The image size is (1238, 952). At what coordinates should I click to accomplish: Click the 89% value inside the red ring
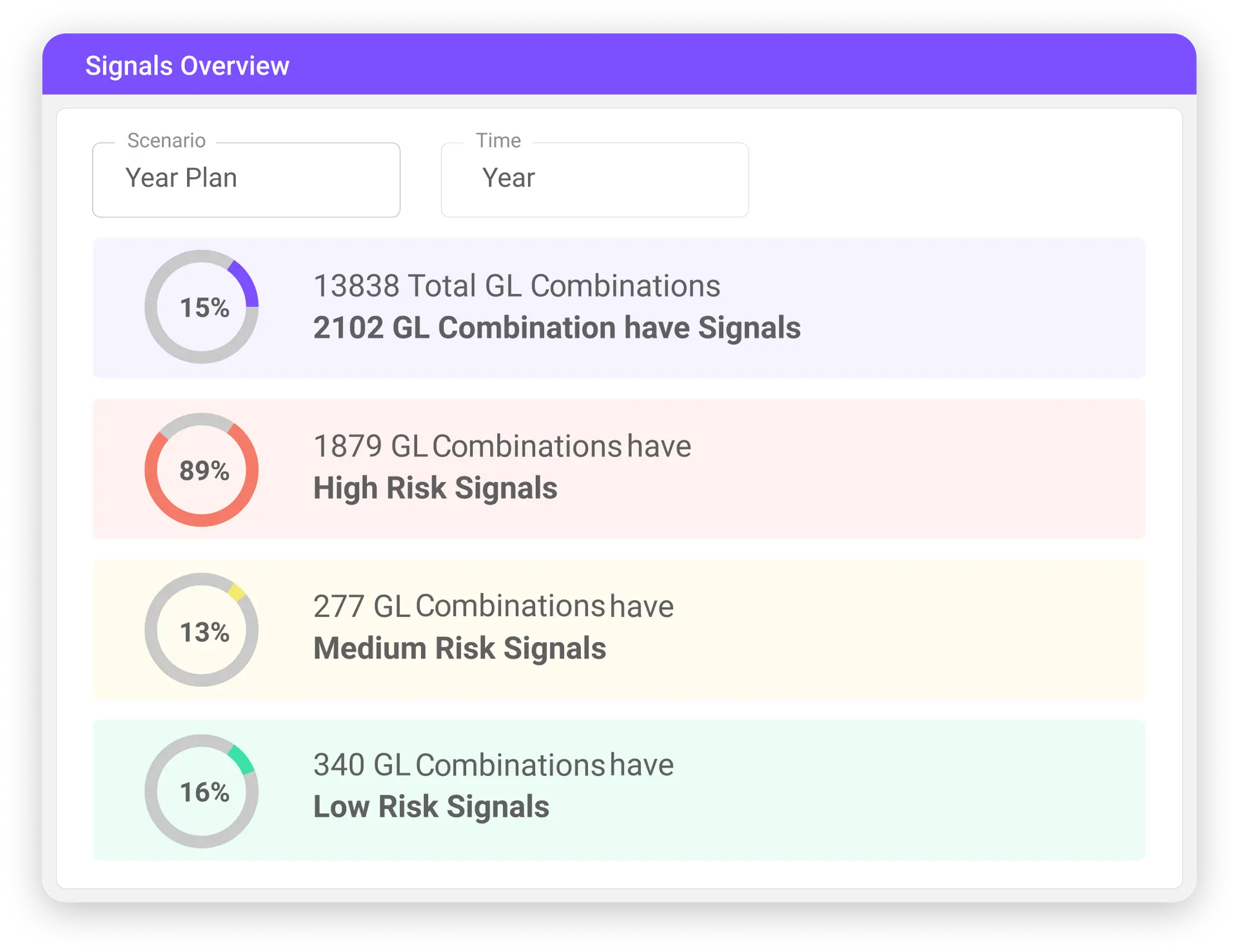pyautogui.click(x=204, y=471)
